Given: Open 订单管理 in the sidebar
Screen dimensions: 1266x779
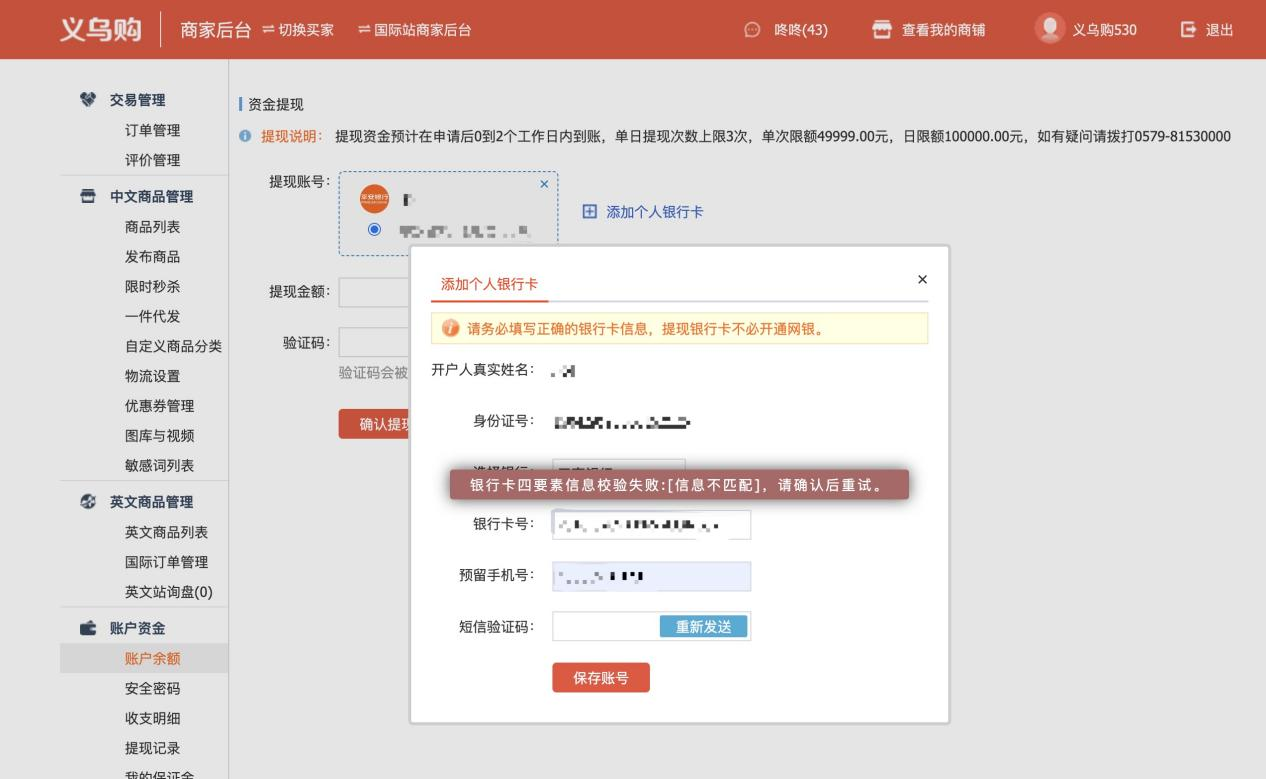Looking at the screenshot, I should coord(152,130).
